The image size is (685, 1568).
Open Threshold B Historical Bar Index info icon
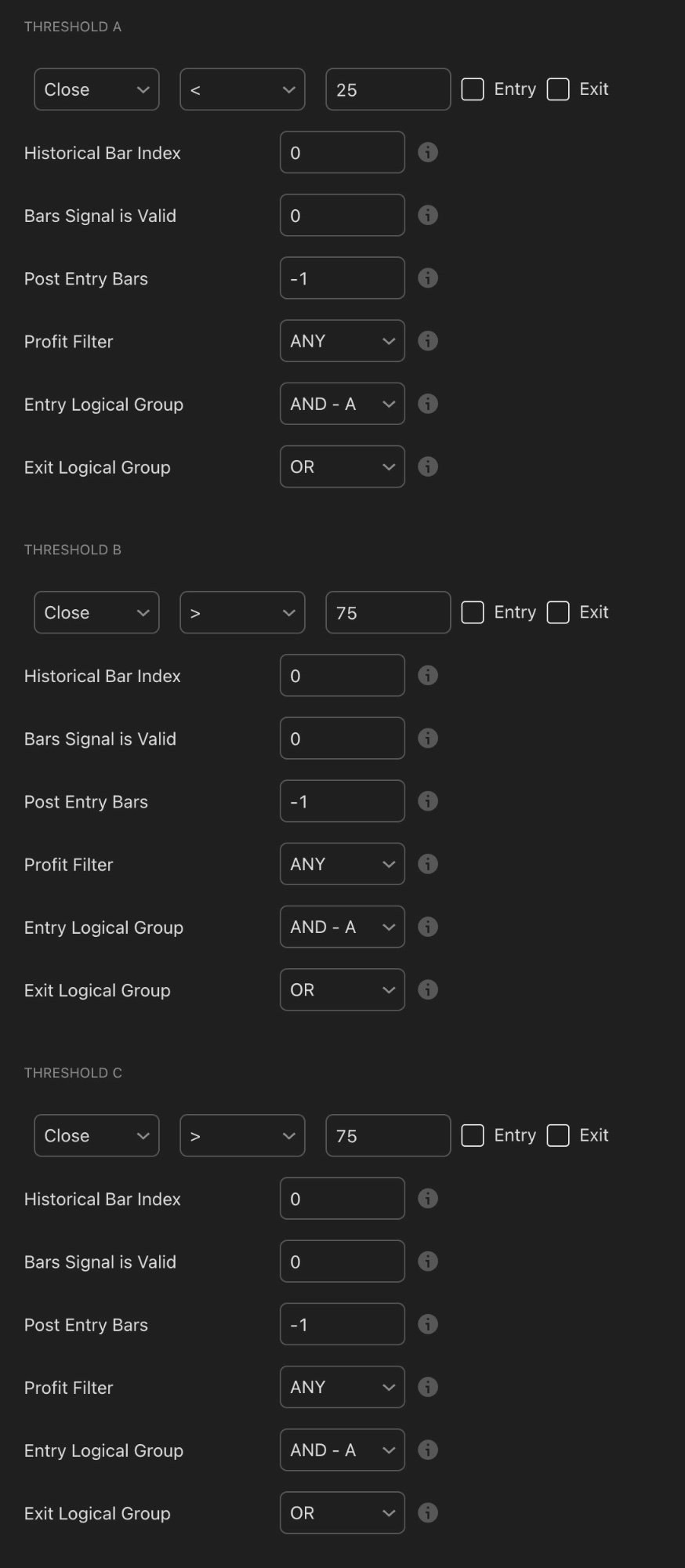[428, 675]
